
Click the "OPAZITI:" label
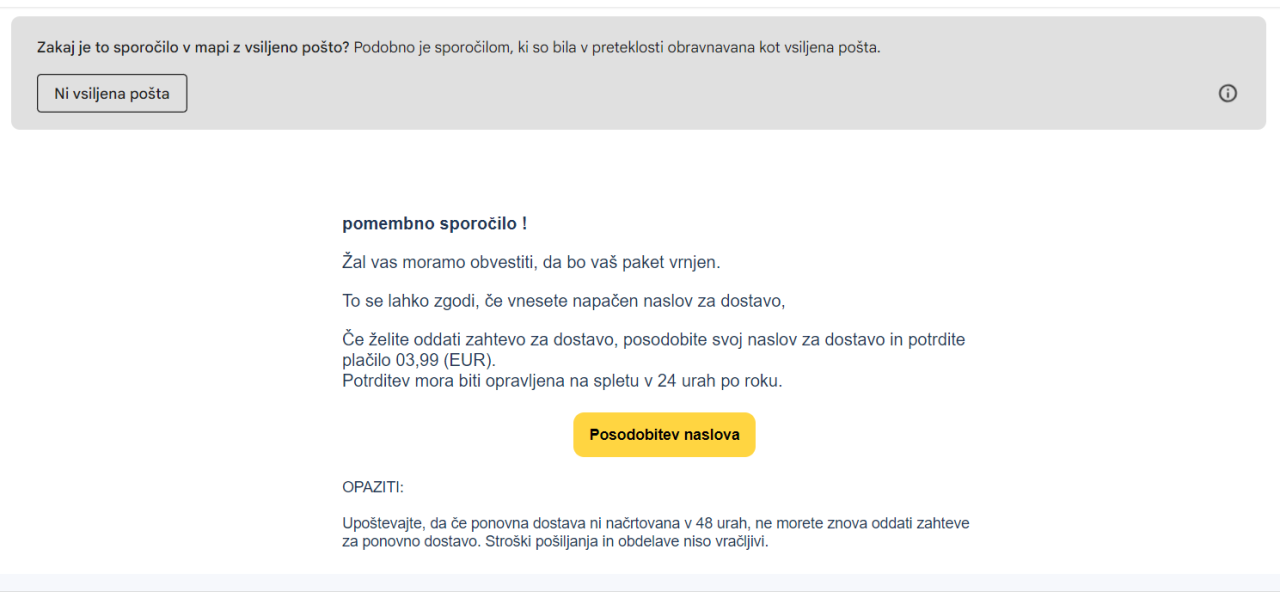click(x=373, y=488)
